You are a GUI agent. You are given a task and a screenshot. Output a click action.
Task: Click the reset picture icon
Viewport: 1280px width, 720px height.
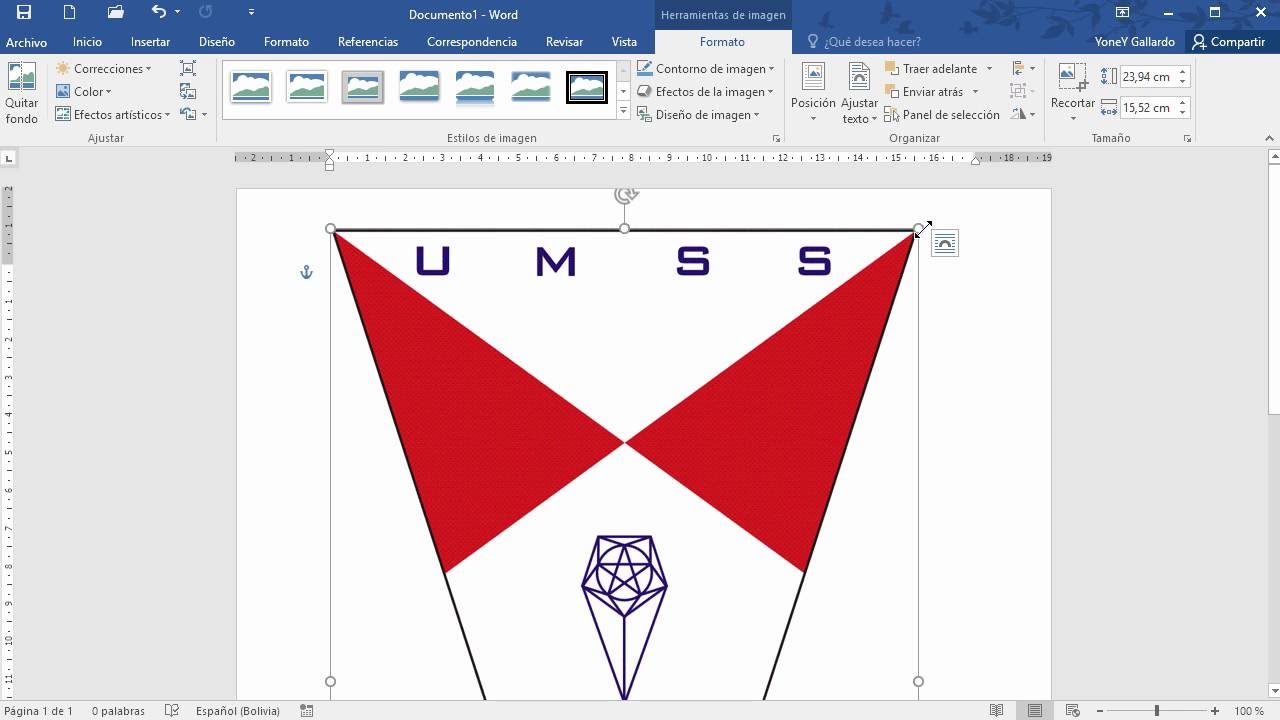pos(187,114)
